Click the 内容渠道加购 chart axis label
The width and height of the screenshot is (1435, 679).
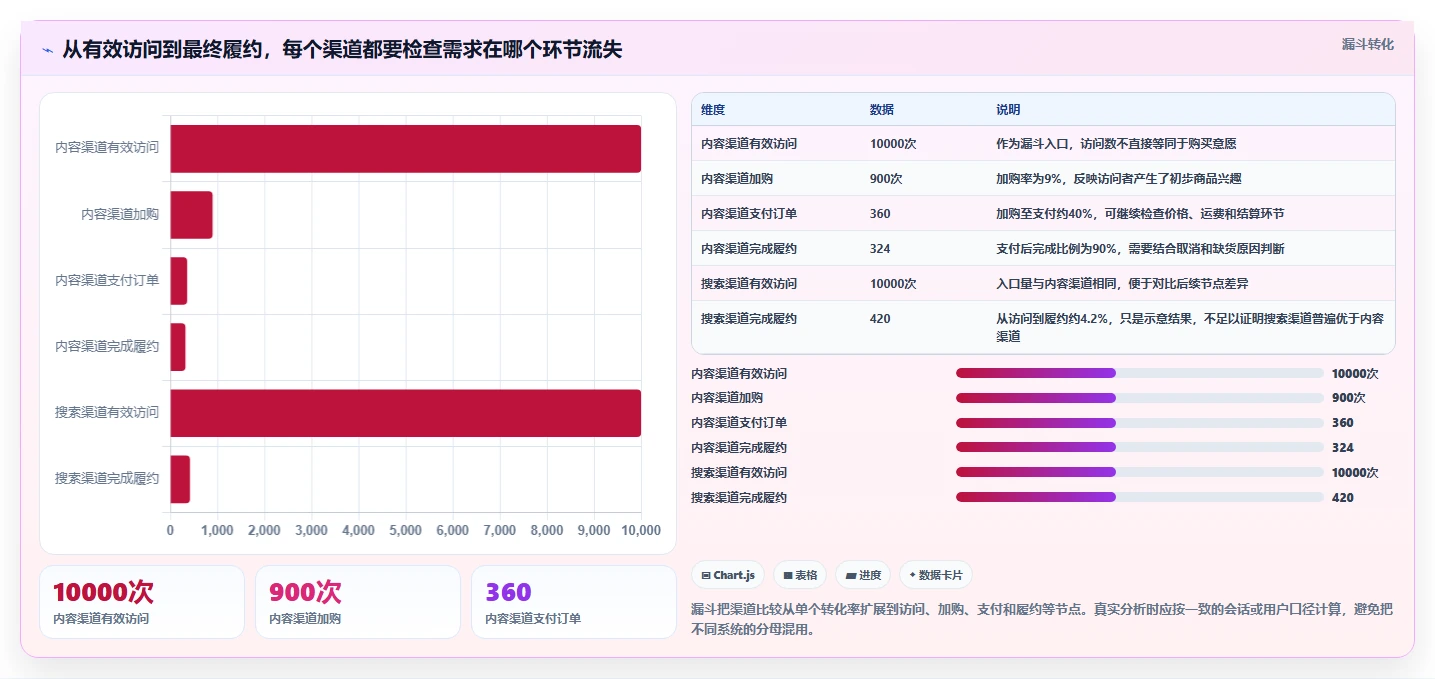pos(120,214)
